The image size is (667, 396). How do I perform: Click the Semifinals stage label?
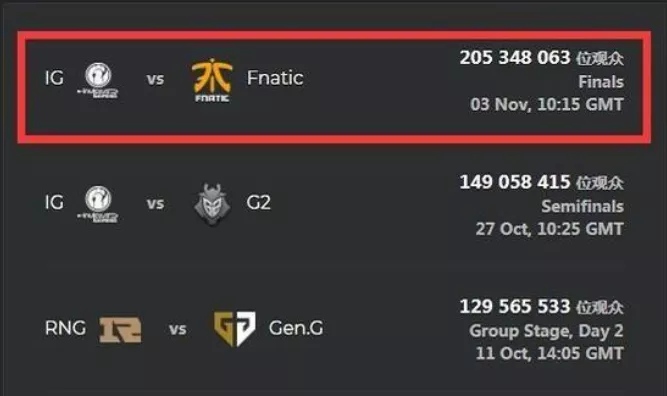582,206
